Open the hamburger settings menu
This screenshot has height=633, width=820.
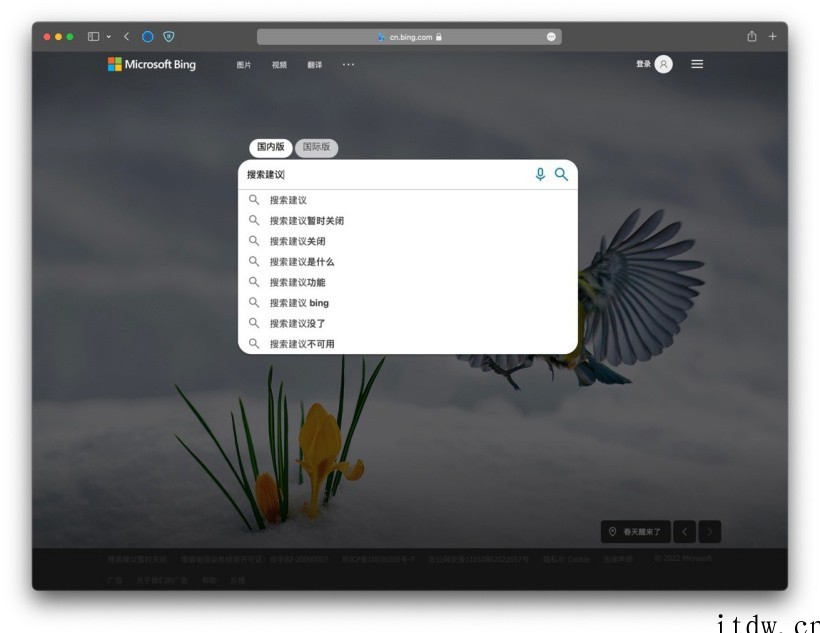click(x=697, y=64)
